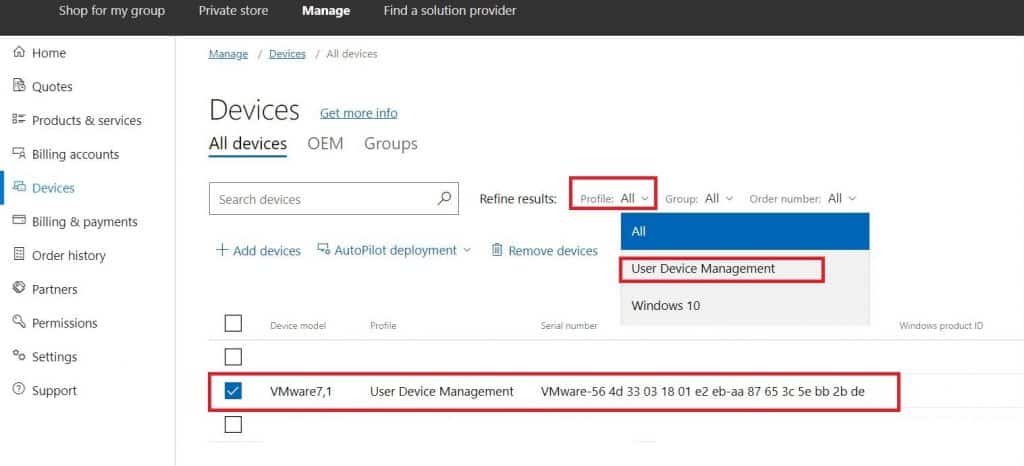Click the trash icon for Remove devices

pyautogui.click(x=497, y=250)
